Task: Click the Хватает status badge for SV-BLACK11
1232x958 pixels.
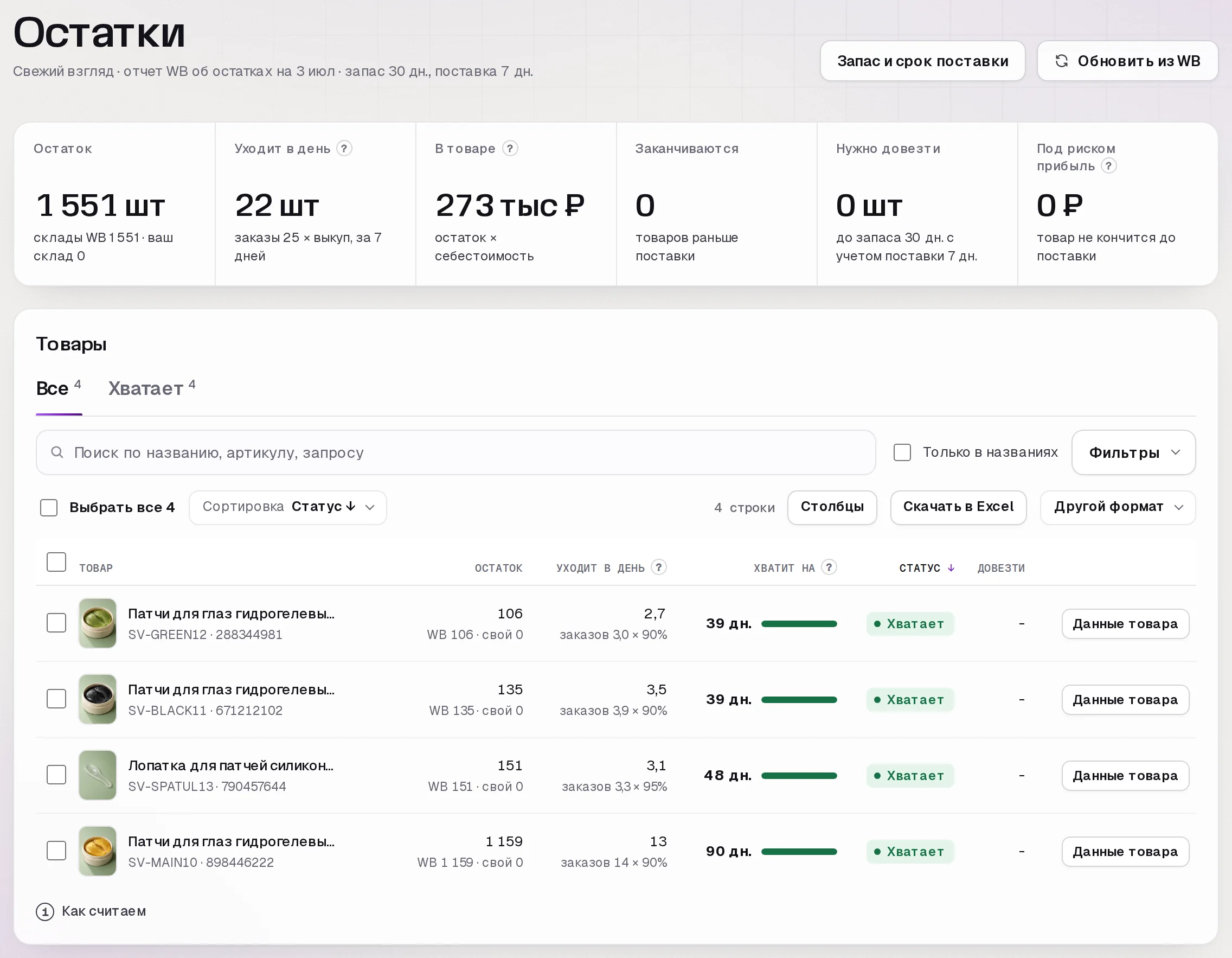Action: (x=910, y=700)
